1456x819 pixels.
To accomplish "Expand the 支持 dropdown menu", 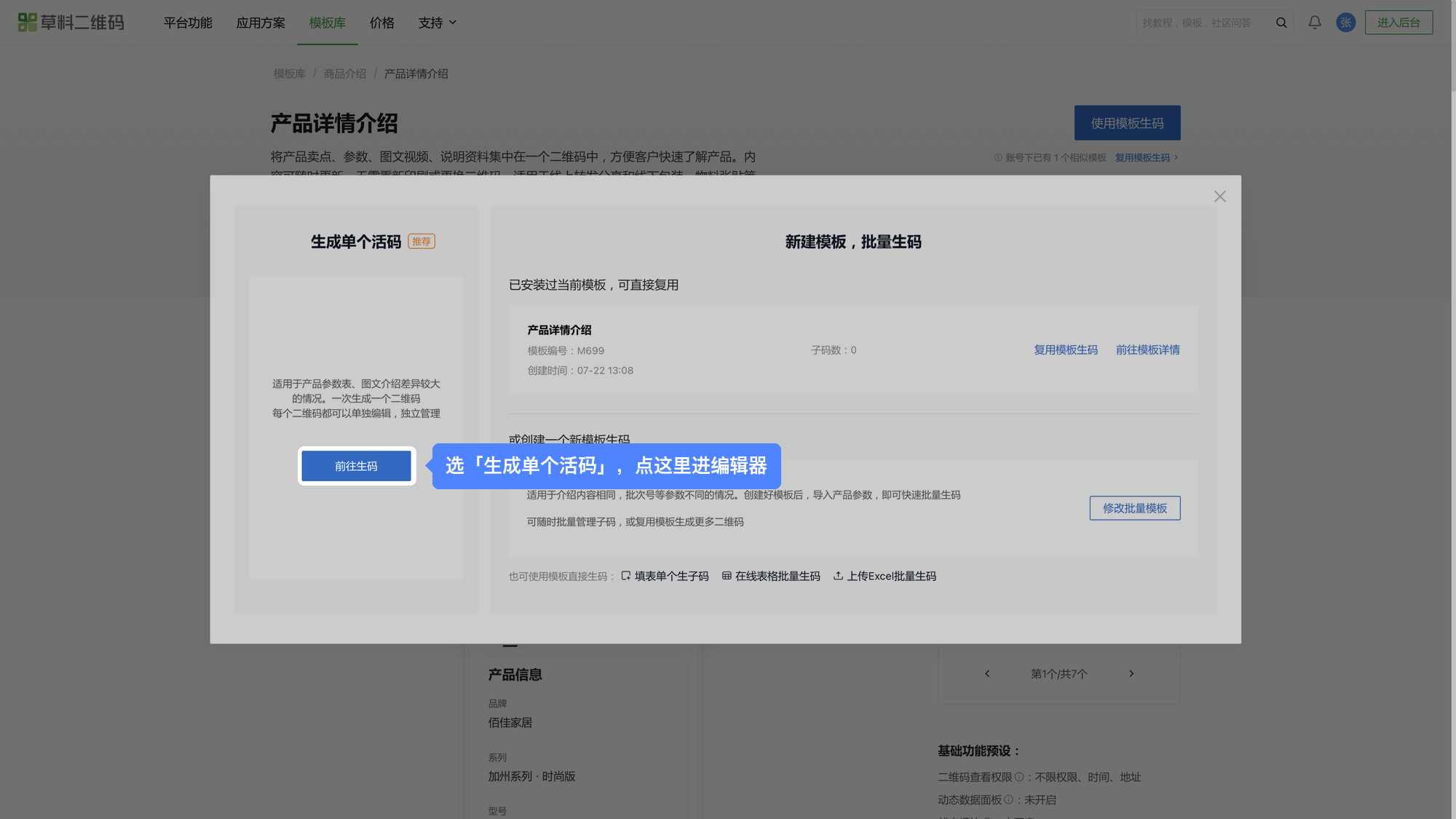I will [x=438, y=23].
